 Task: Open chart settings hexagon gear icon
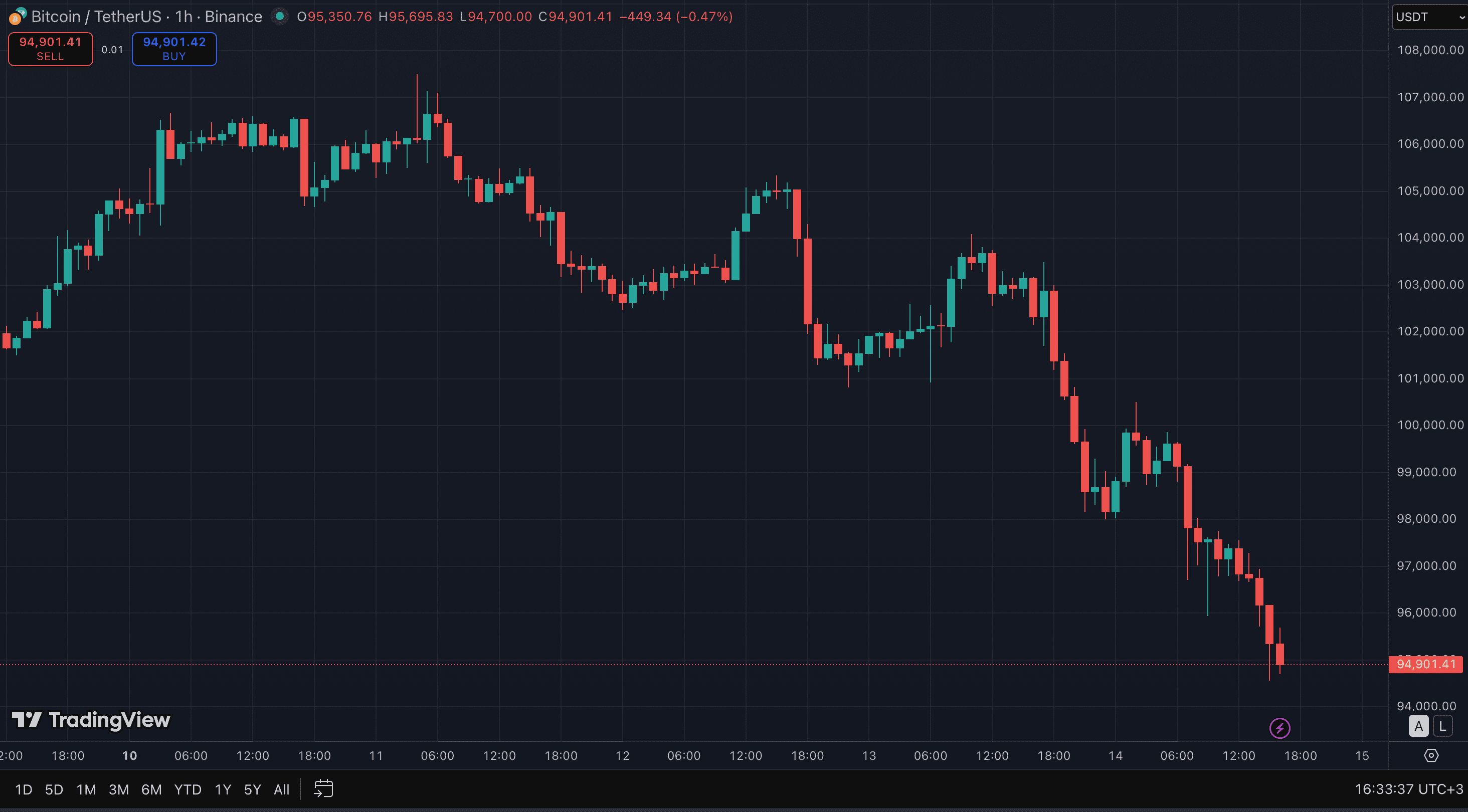pyautogui.click(x=1431, y=755)
